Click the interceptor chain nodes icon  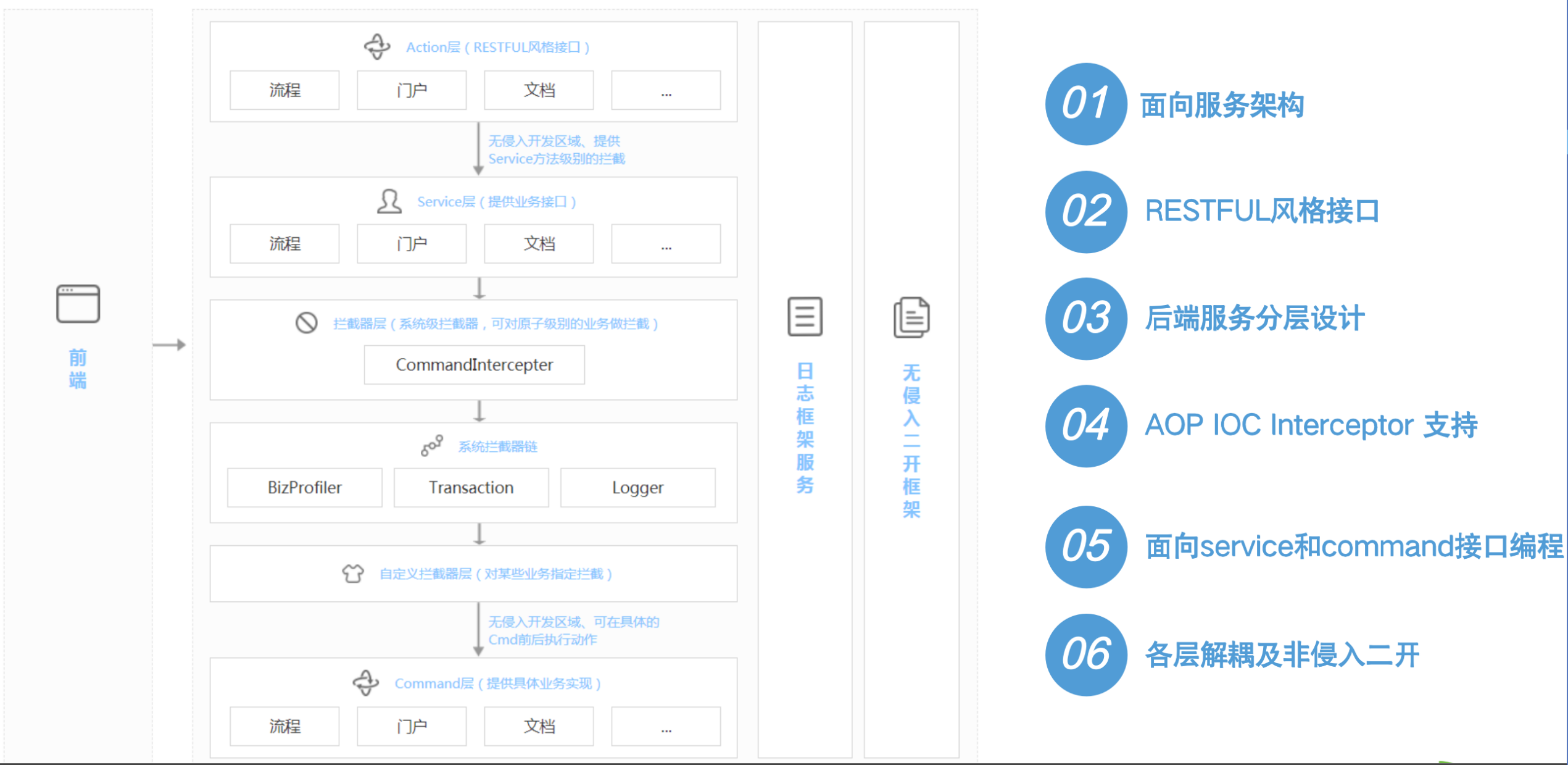point(432,445)
